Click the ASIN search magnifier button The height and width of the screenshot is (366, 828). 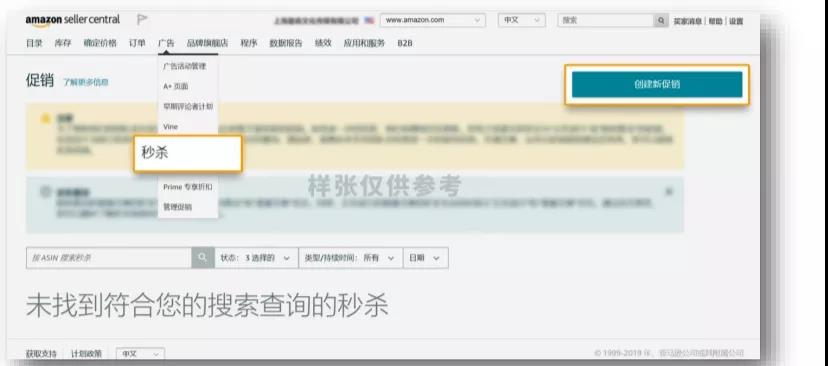pos(203,258)
